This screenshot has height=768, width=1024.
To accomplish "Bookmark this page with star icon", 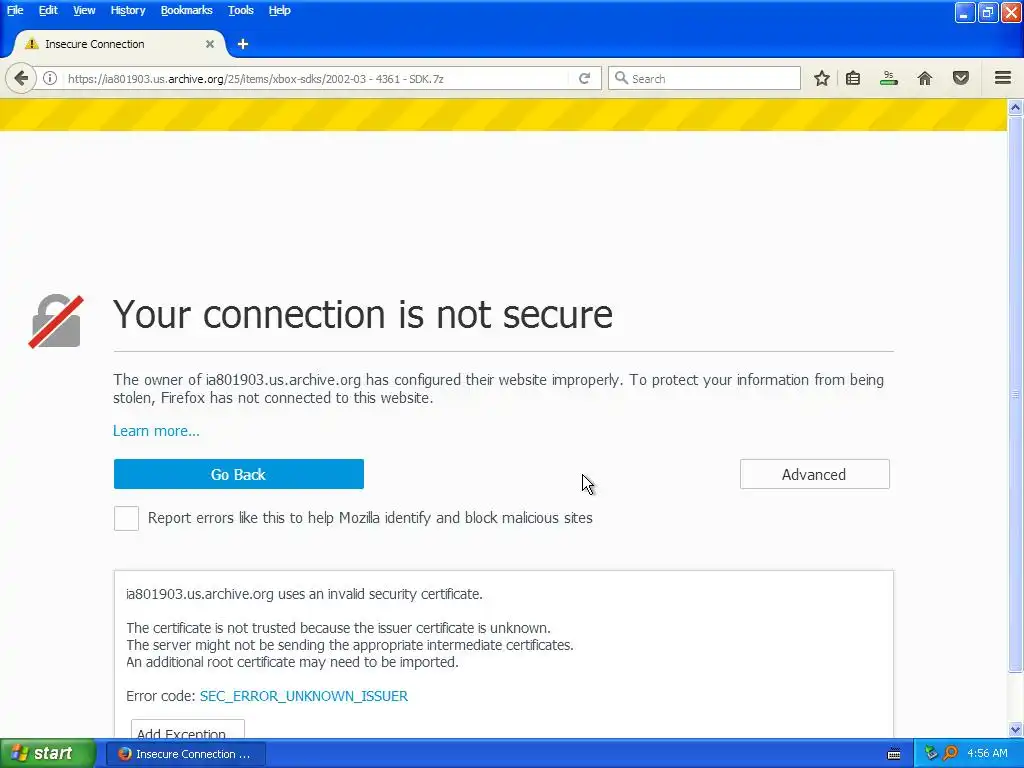I will [822, 78].
